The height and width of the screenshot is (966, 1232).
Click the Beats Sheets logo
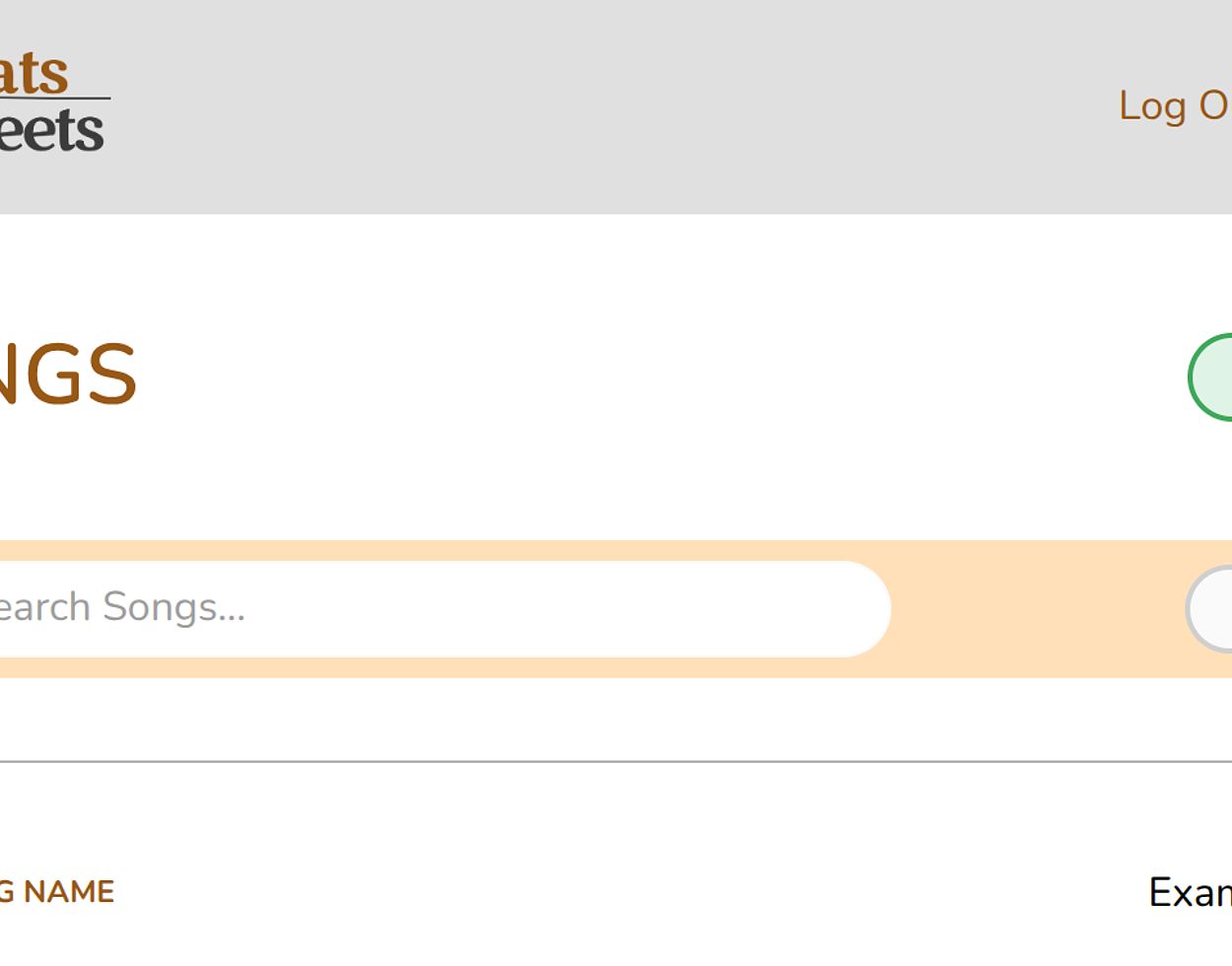click(51, 103)
